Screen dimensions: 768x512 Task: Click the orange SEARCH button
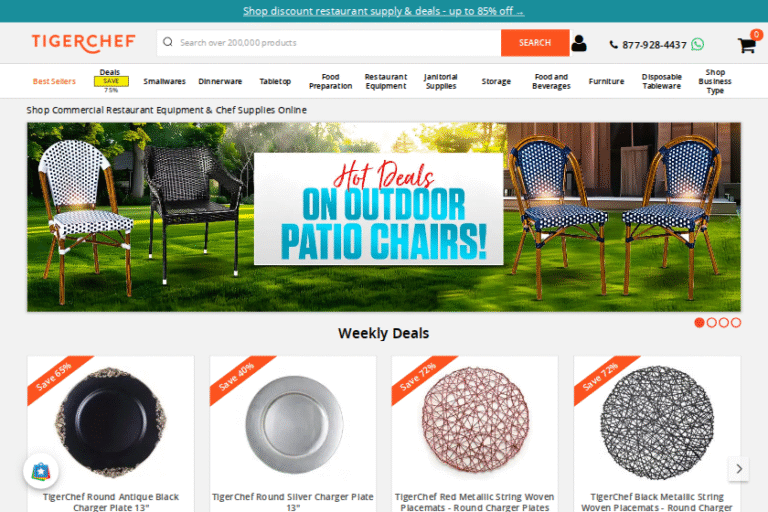coord(535,43)
